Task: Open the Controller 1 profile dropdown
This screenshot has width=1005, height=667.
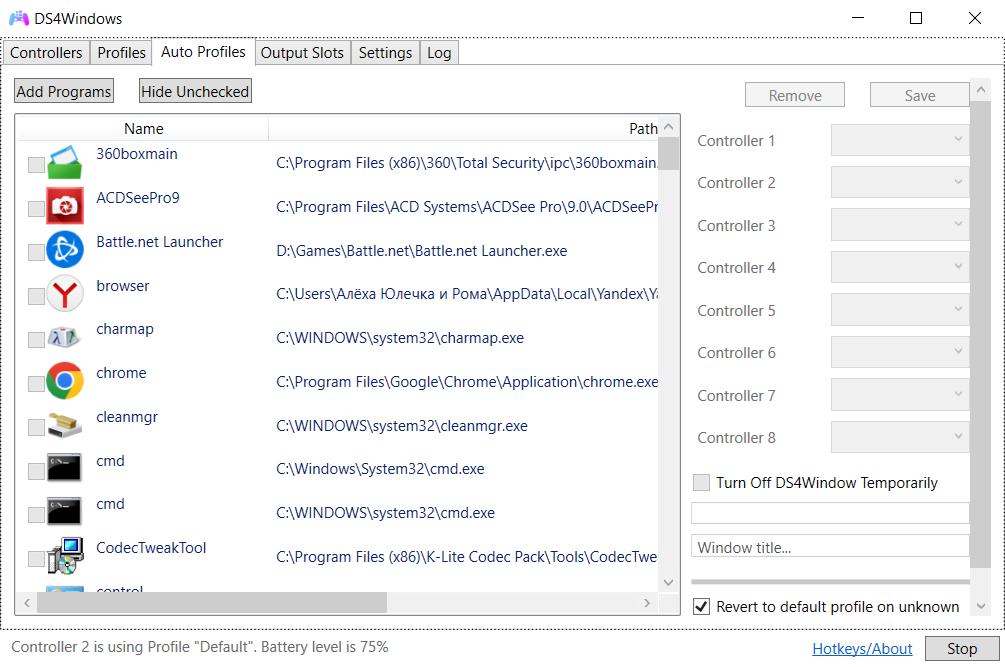Action: tap(900, 140)
